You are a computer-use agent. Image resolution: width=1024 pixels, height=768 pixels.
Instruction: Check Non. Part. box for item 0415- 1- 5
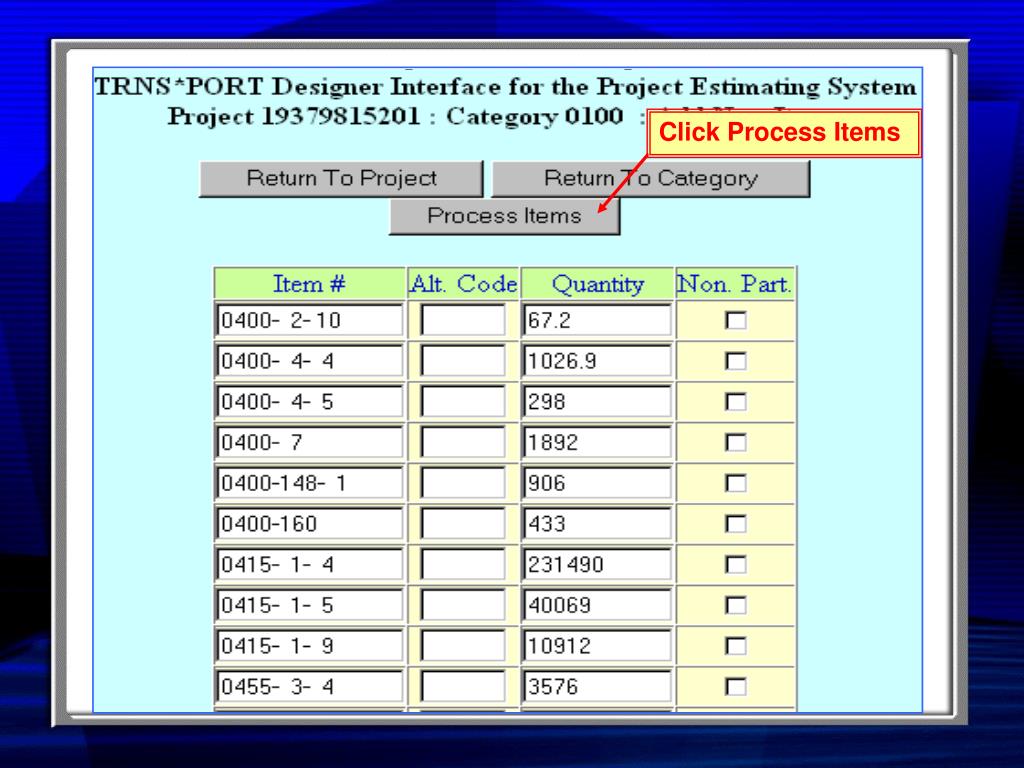735,605
